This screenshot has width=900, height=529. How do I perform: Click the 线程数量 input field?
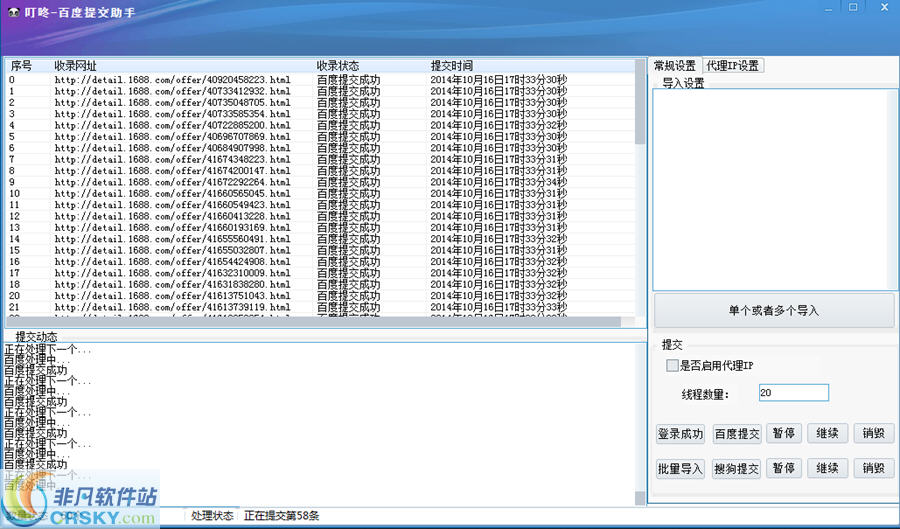click(x=793, y=392)
